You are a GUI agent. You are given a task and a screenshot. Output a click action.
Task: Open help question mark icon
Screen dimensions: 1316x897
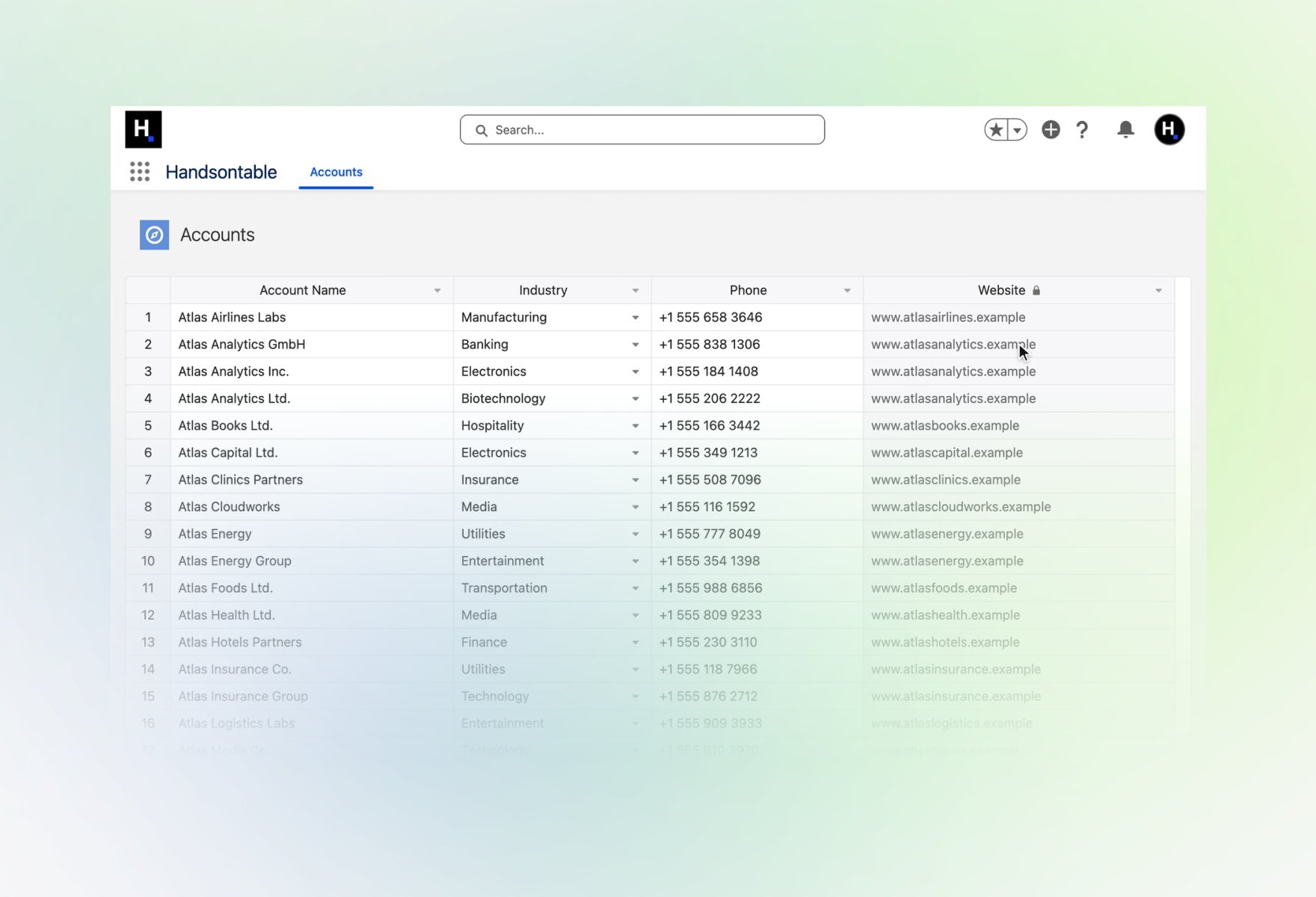pyautogui.click(x=1082, y=130)
